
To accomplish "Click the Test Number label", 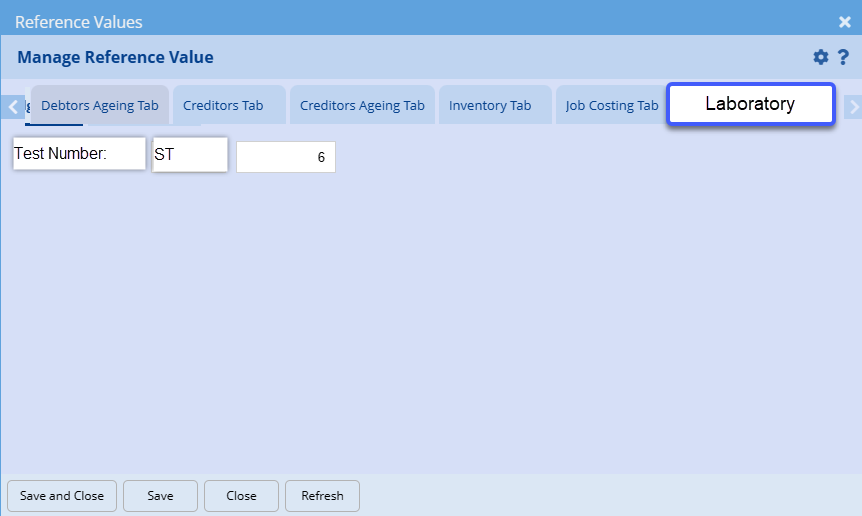I will pyautogui.click(x=79, y=154).
